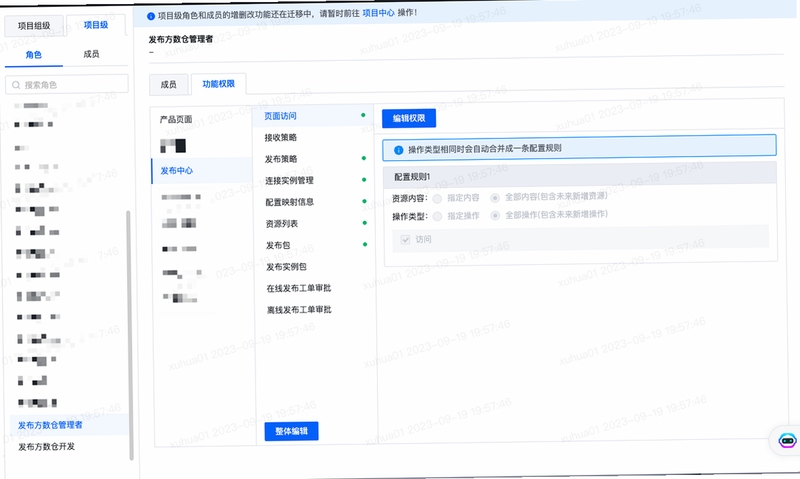Focus the 搜索角色 search field
This screenshot has height=479, width=800.
click(67, 85)
